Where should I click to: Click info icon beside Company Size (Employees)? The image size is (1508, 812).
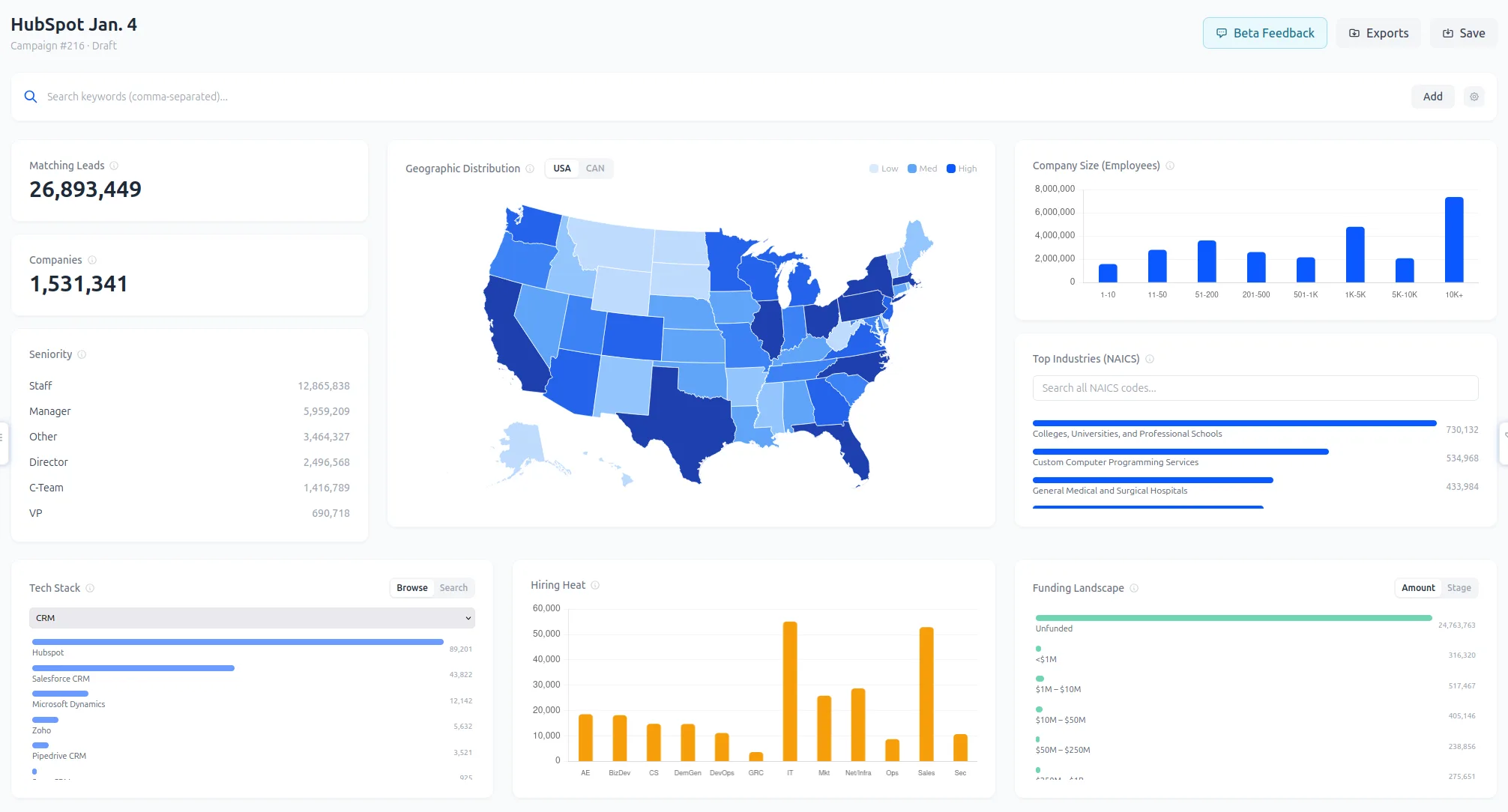click(x=1170, y=166)
